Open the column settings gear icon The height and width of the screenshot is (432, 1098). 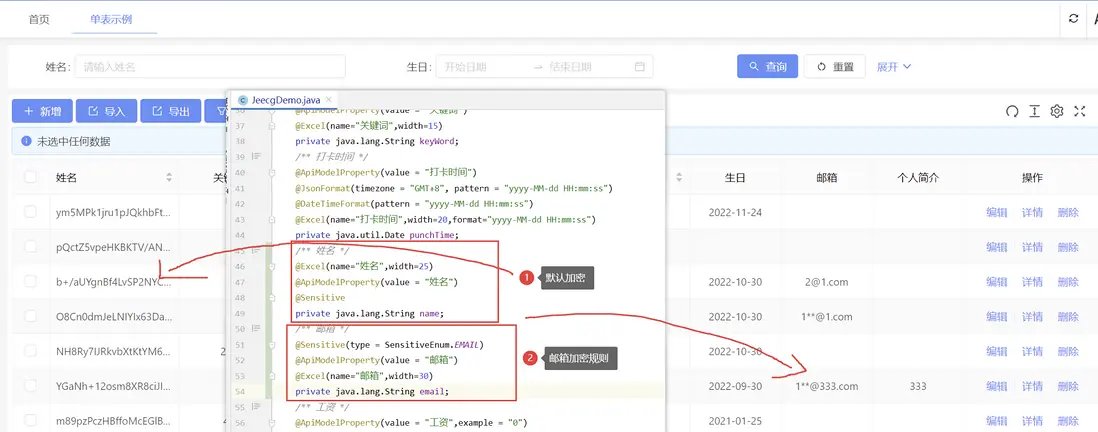click(x=1057, y=111)
